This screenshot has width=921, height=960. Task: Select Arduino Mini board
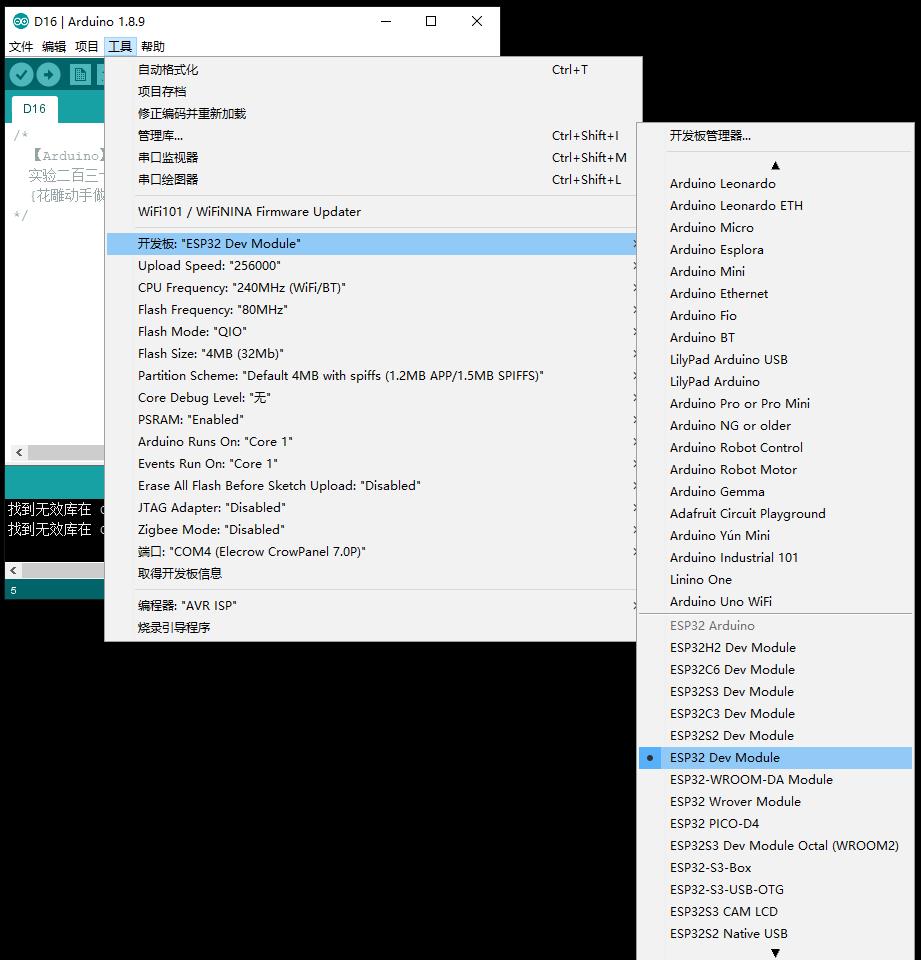(775, 272)
